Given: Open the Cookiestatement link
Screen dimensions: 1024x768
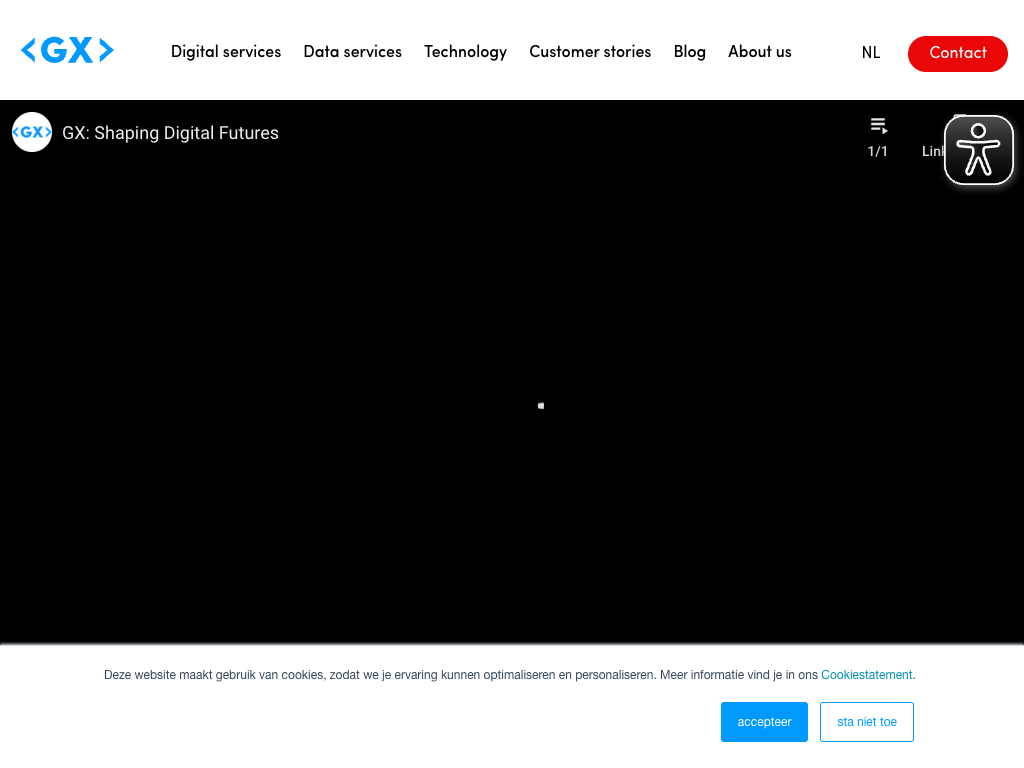Looking at the screenshot, I should click(x=866, y=675).
